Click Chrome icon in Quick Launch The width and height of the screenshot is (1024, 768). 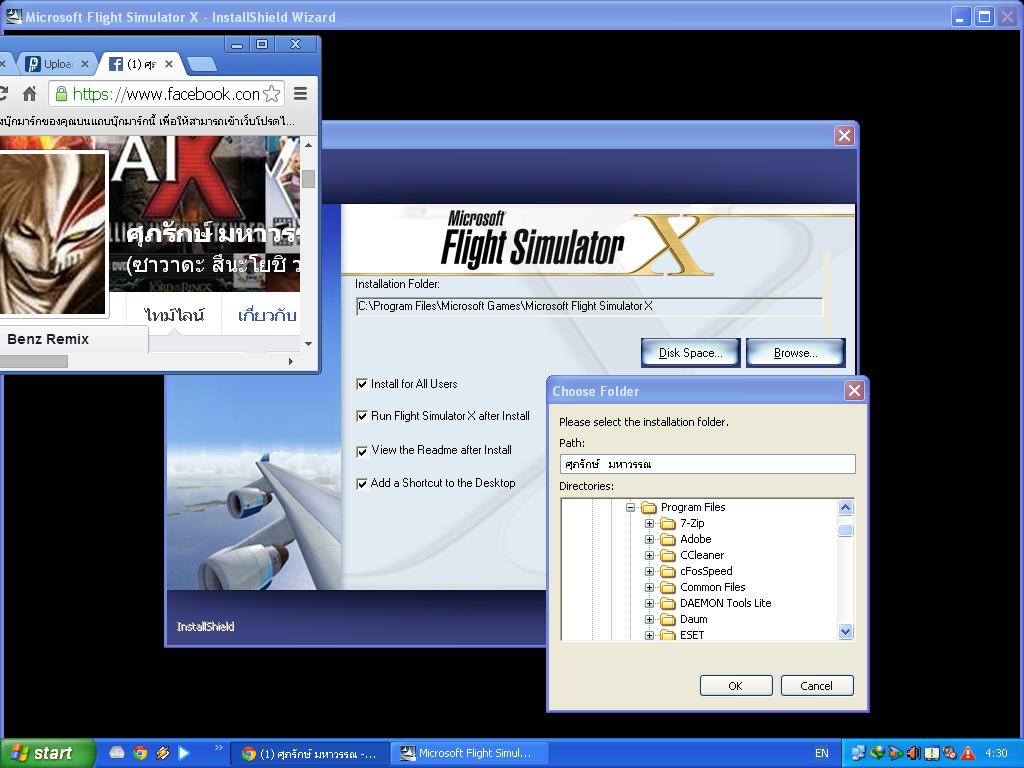[140, 753]
